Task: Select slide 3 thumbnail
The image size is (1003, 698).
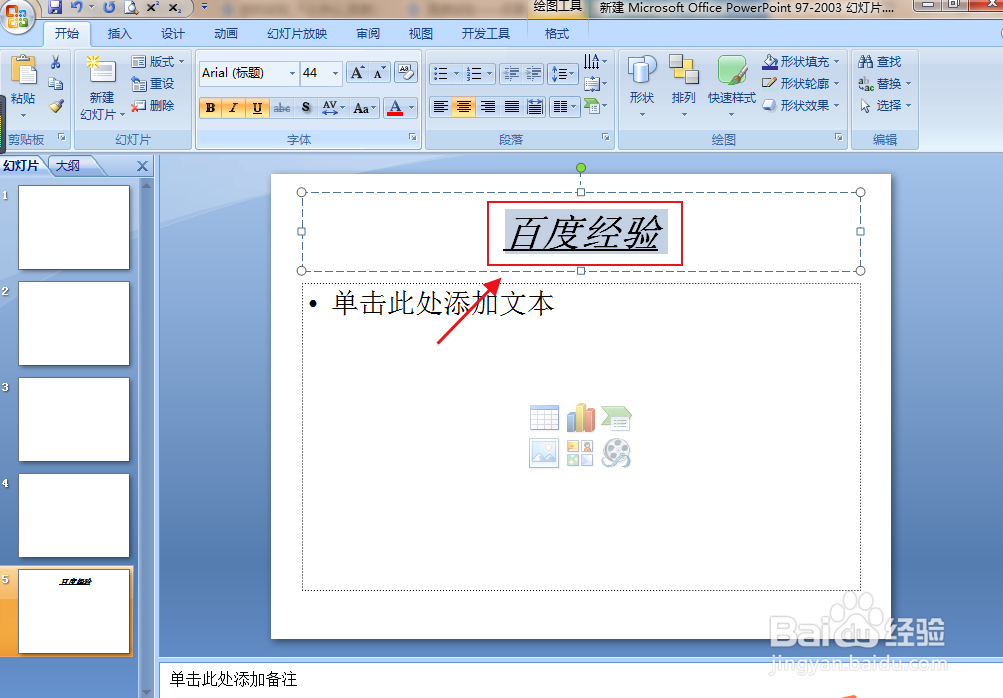Action: pyautogui.click(x=74, y=419)
